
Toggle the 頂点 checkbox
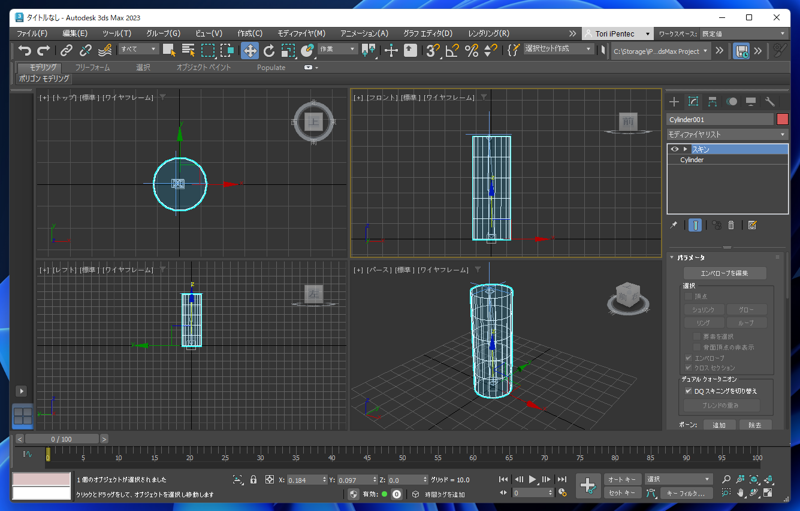click(688, 296)
